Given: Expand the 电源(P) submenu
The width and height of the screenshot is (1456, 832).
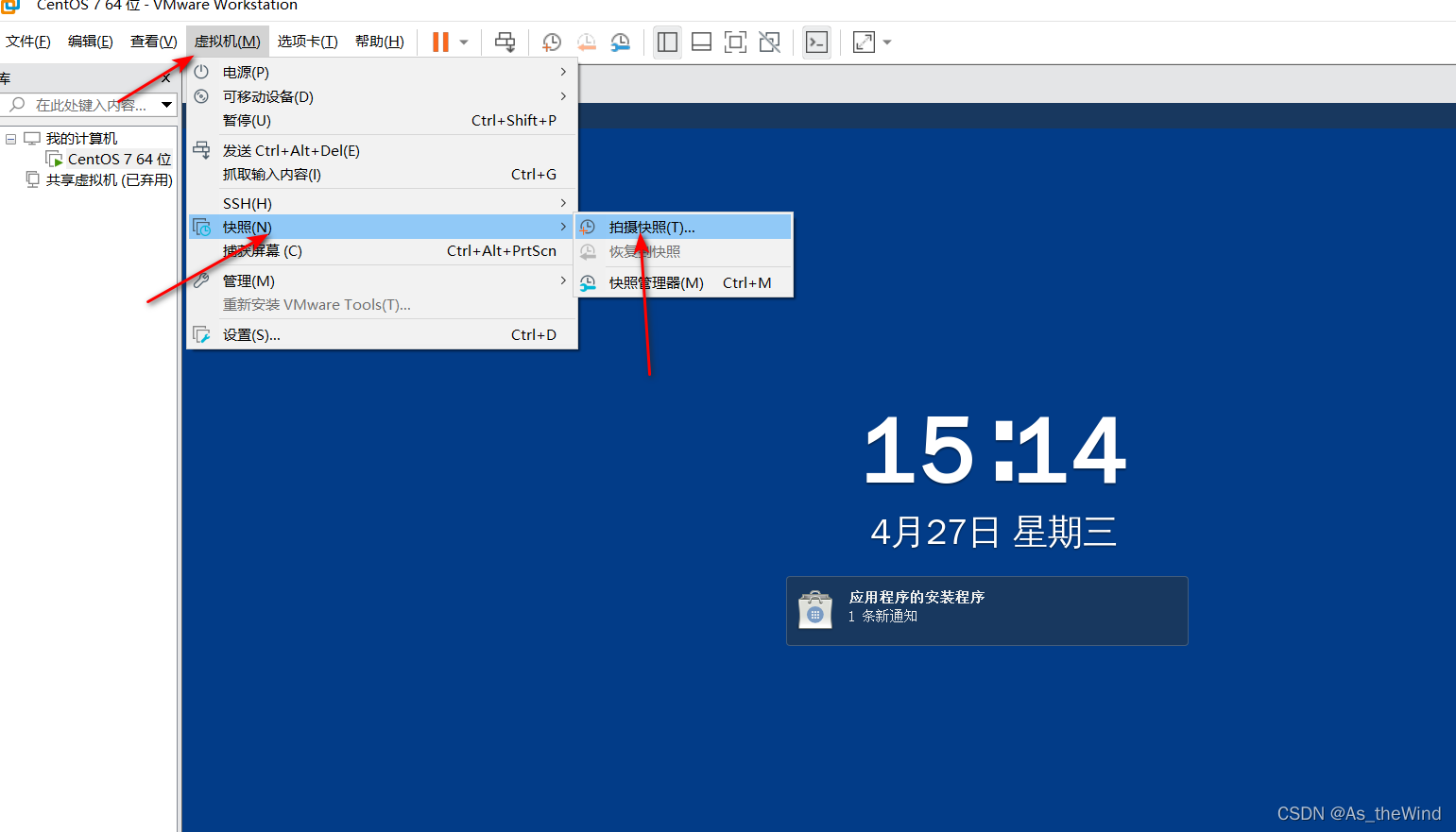Looking at the screenshot, I should [383, 72].
